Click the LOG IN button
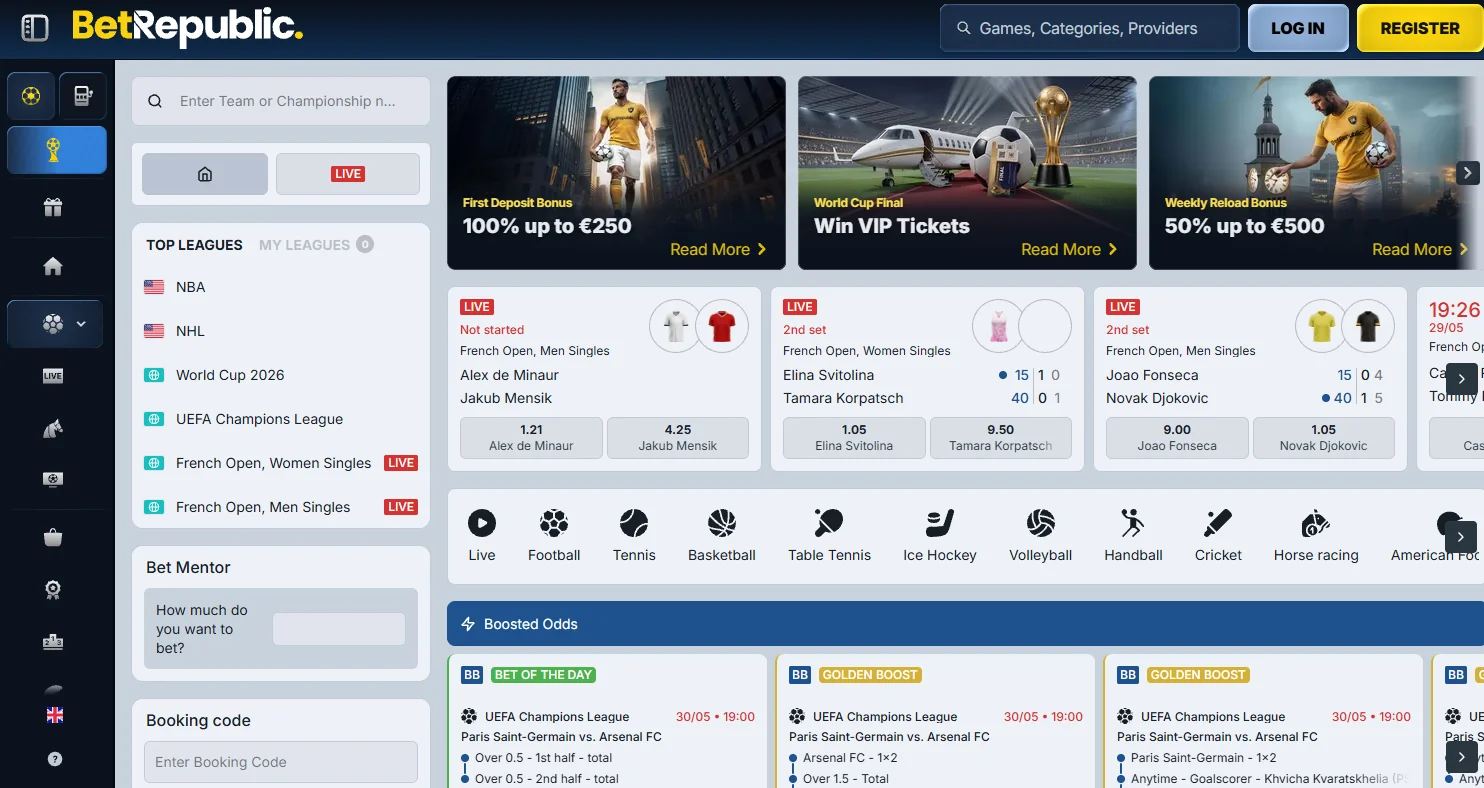This screenshot has width=1484, height=788. tap(1298, 28)
